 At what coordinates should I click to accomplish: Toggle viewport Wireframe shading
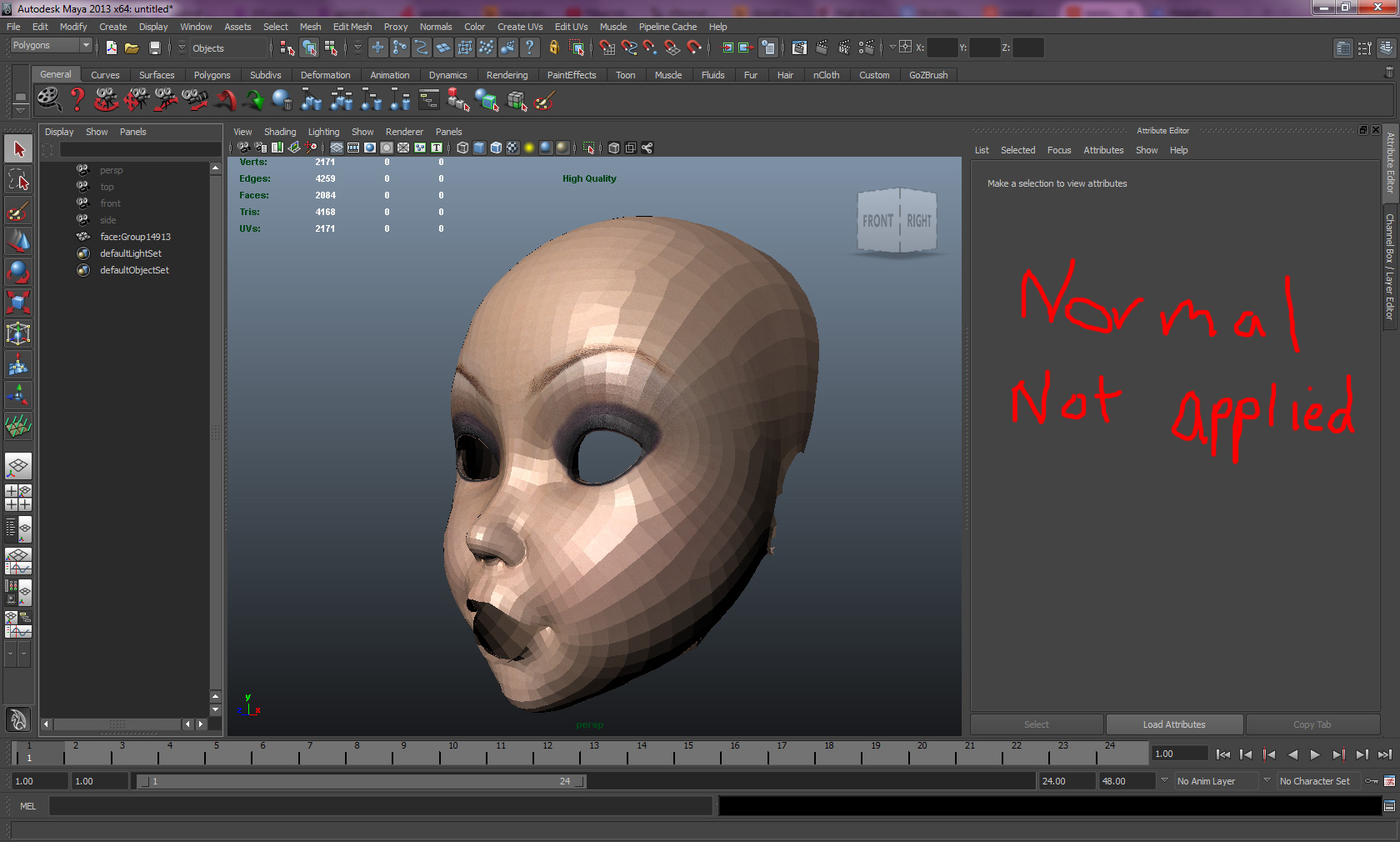[462, 148]
